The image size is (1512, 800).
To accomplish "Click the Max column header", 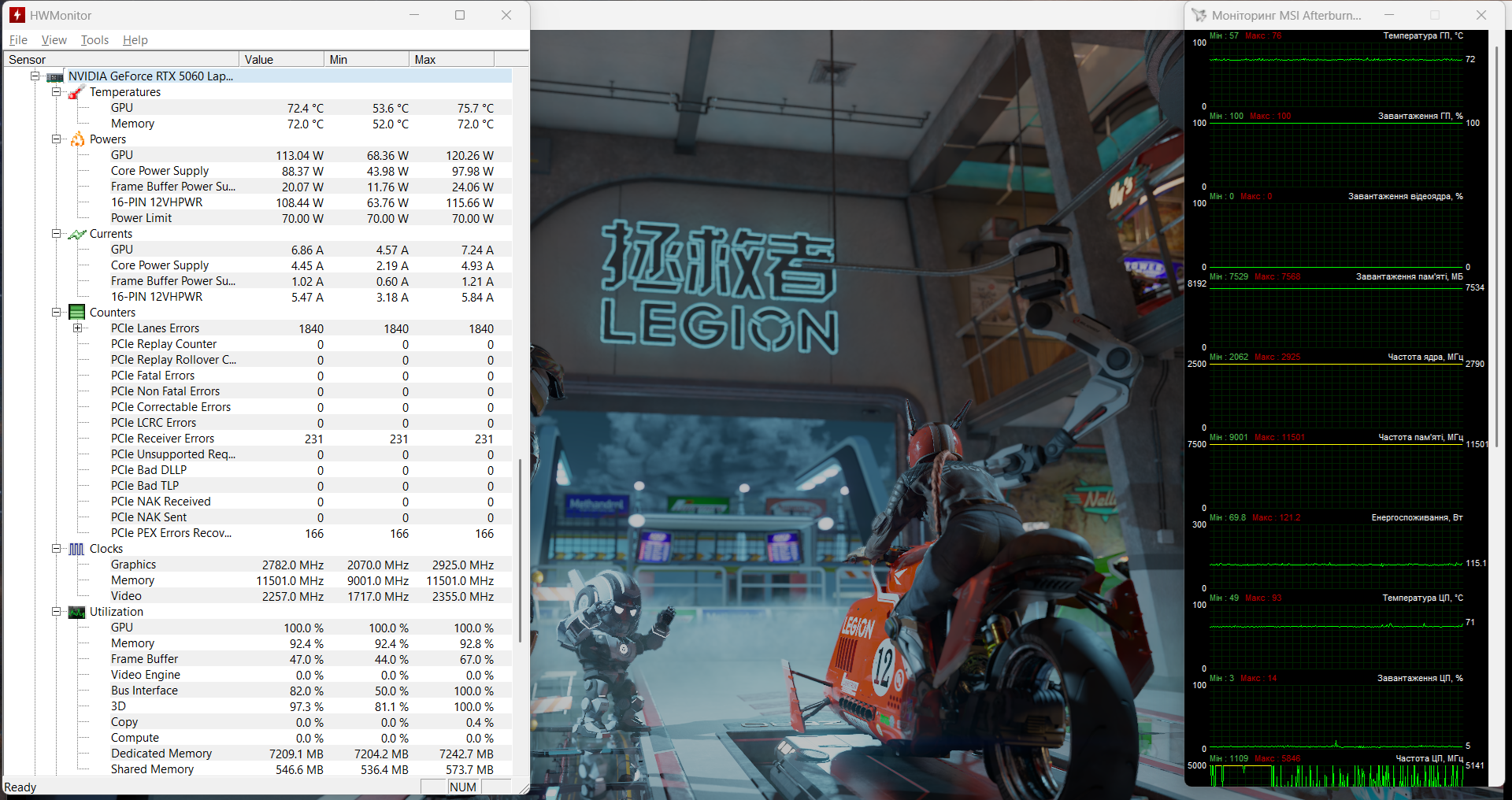I will tap(451, 59).
